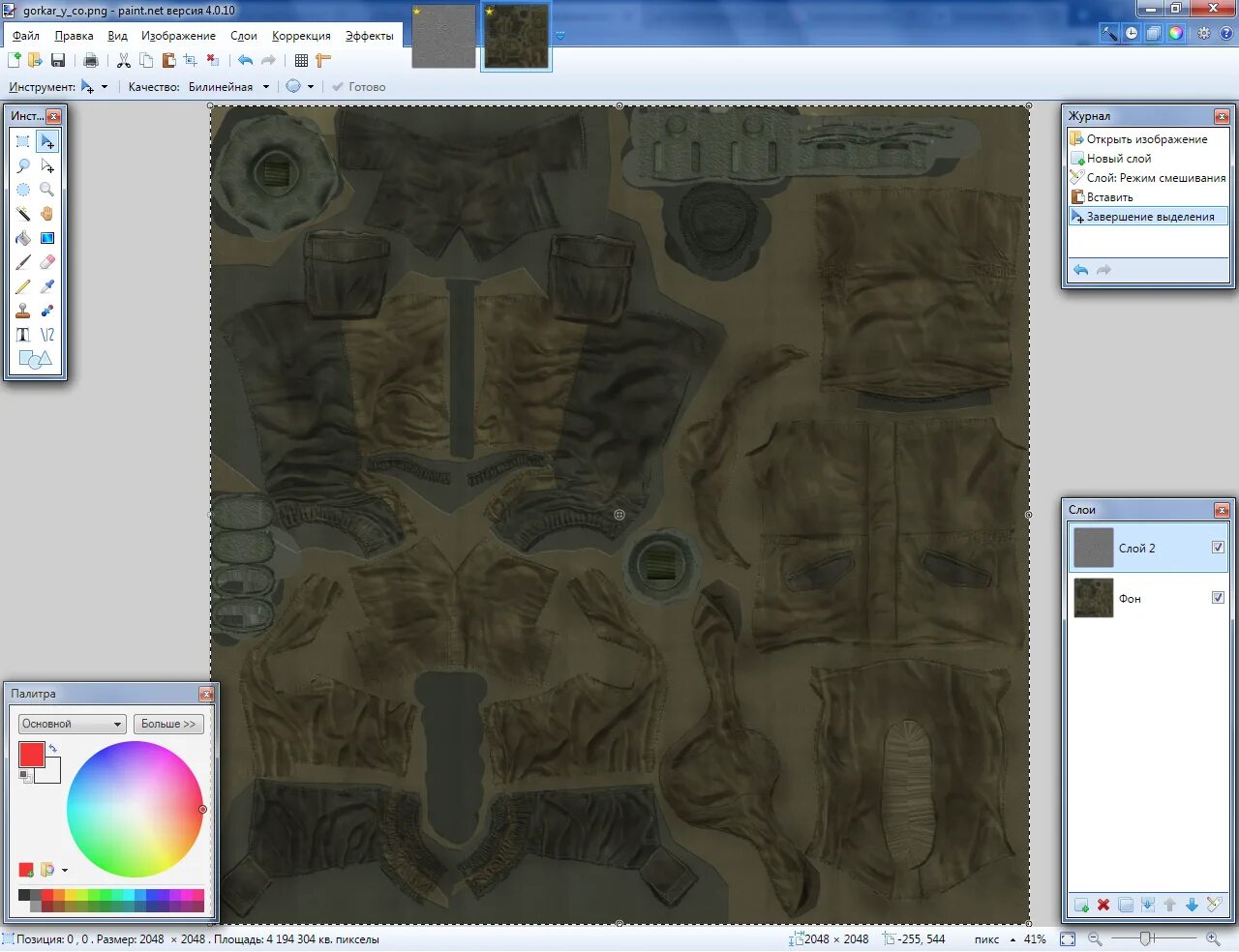The width and height of the screenshot is (1239, 952).
Task: Toggle Colors window button in top right
Action: click(x=1176, y=33)
